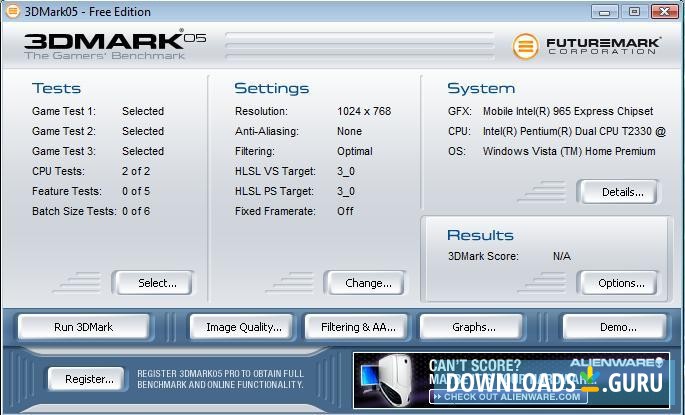This screenshot has width=685, height=415.
Task: Click the 3DMark05 Gamers' Benchmark logo
Action: (115, 45)
